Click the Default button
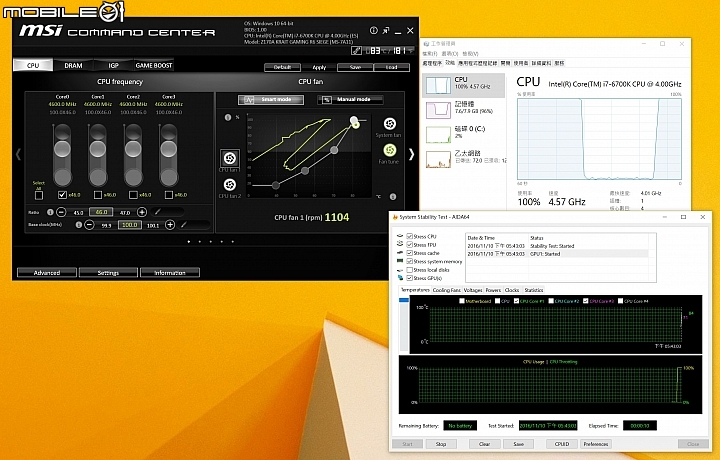 pyautogui.click(x=282, y=67)
